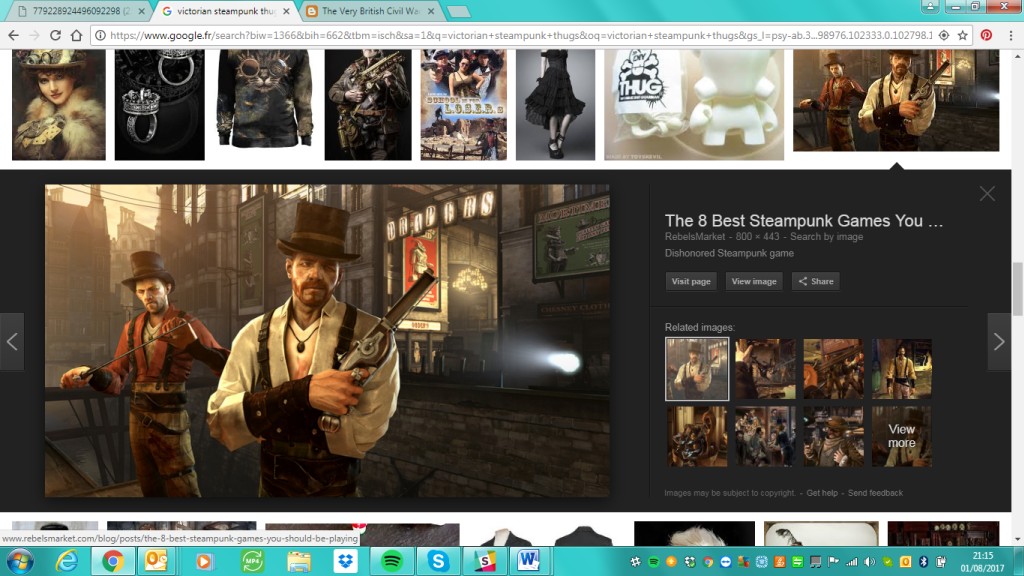Open Outlook from the taskbar
The width and height of the screenshot is (1024, 576).
(x=156, y=561)
